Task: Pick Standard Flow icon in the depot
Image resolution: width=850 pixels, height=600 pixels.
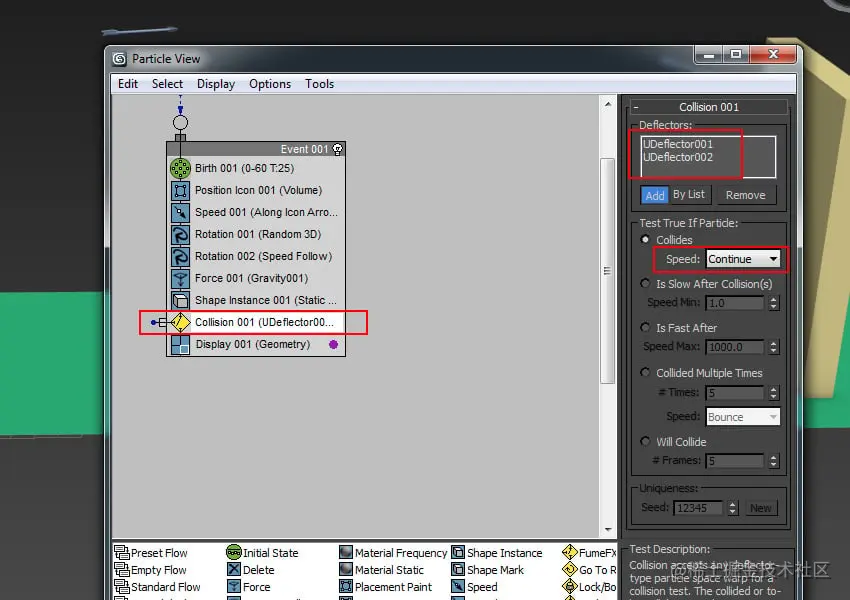Action: [121, 586]
